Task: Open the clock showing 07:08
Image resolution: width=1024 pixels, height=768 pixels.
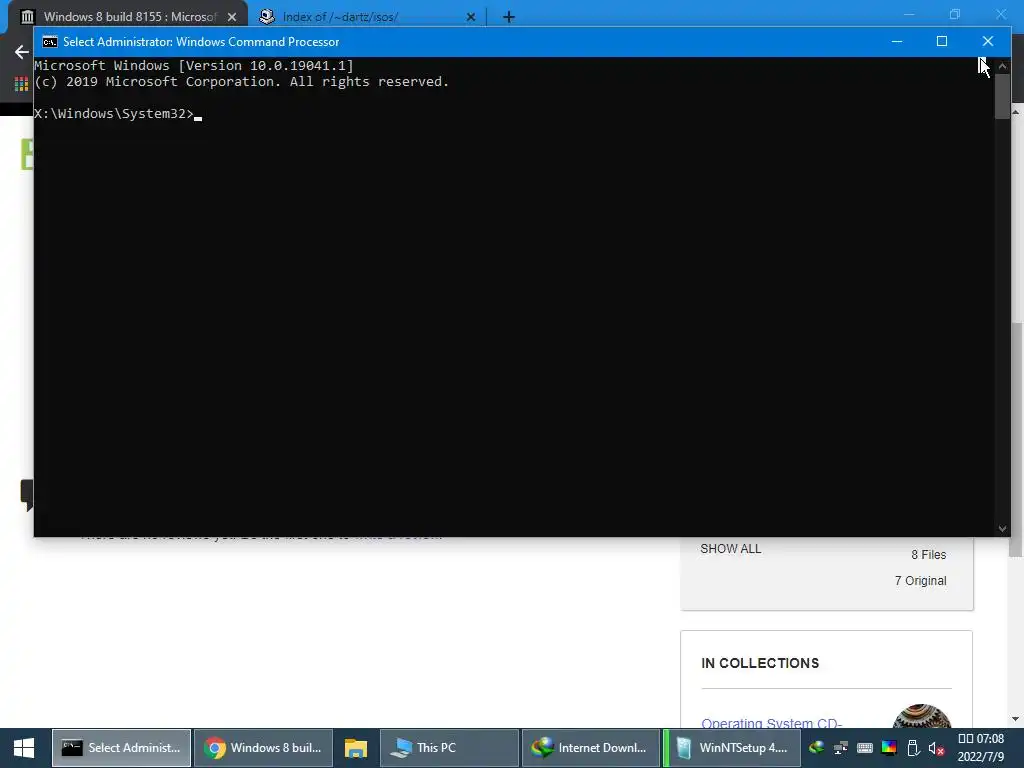Action: 981,748
